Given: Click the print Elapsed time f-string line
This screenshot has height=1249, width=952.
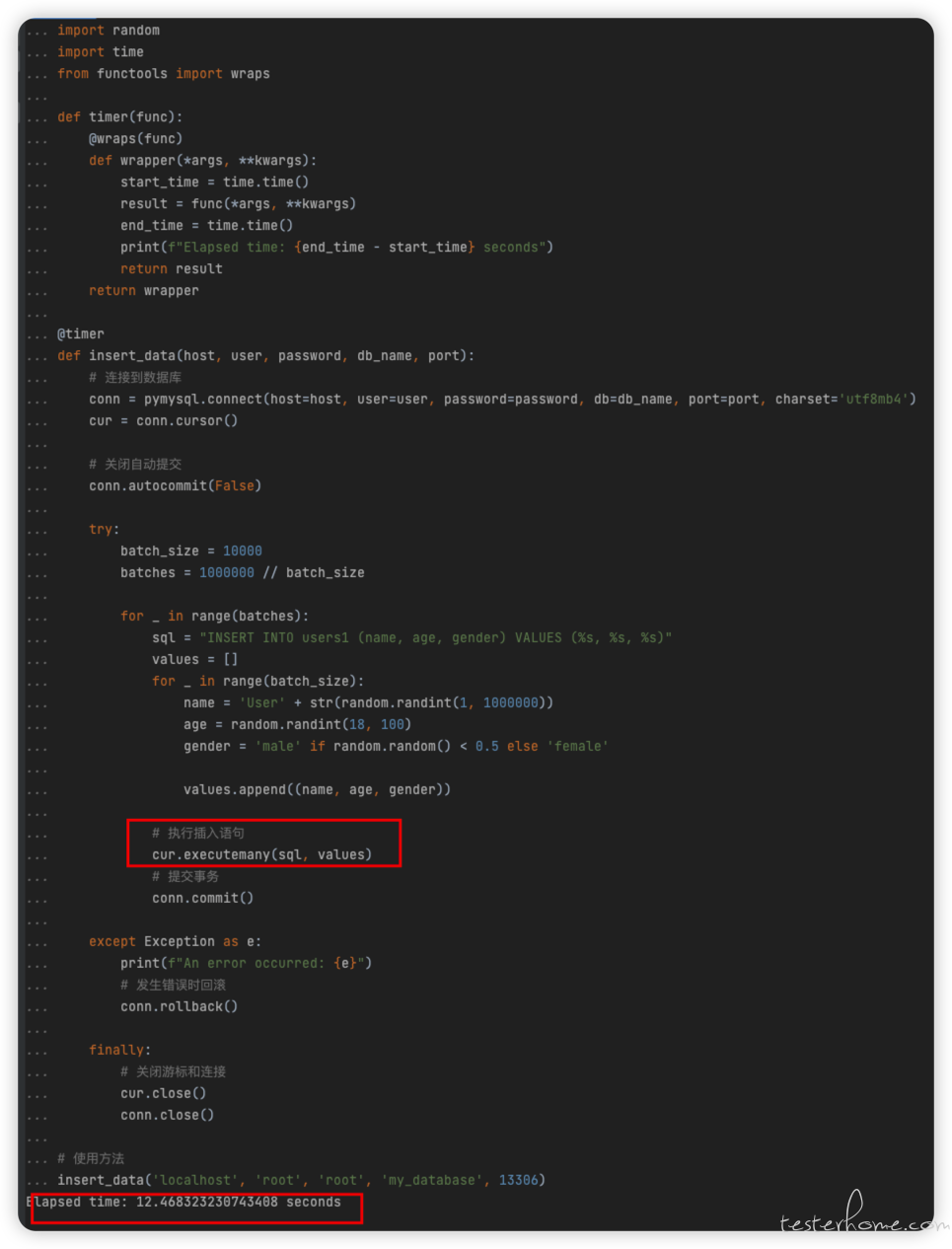Looking at the screenshot, I should [337, 248].
